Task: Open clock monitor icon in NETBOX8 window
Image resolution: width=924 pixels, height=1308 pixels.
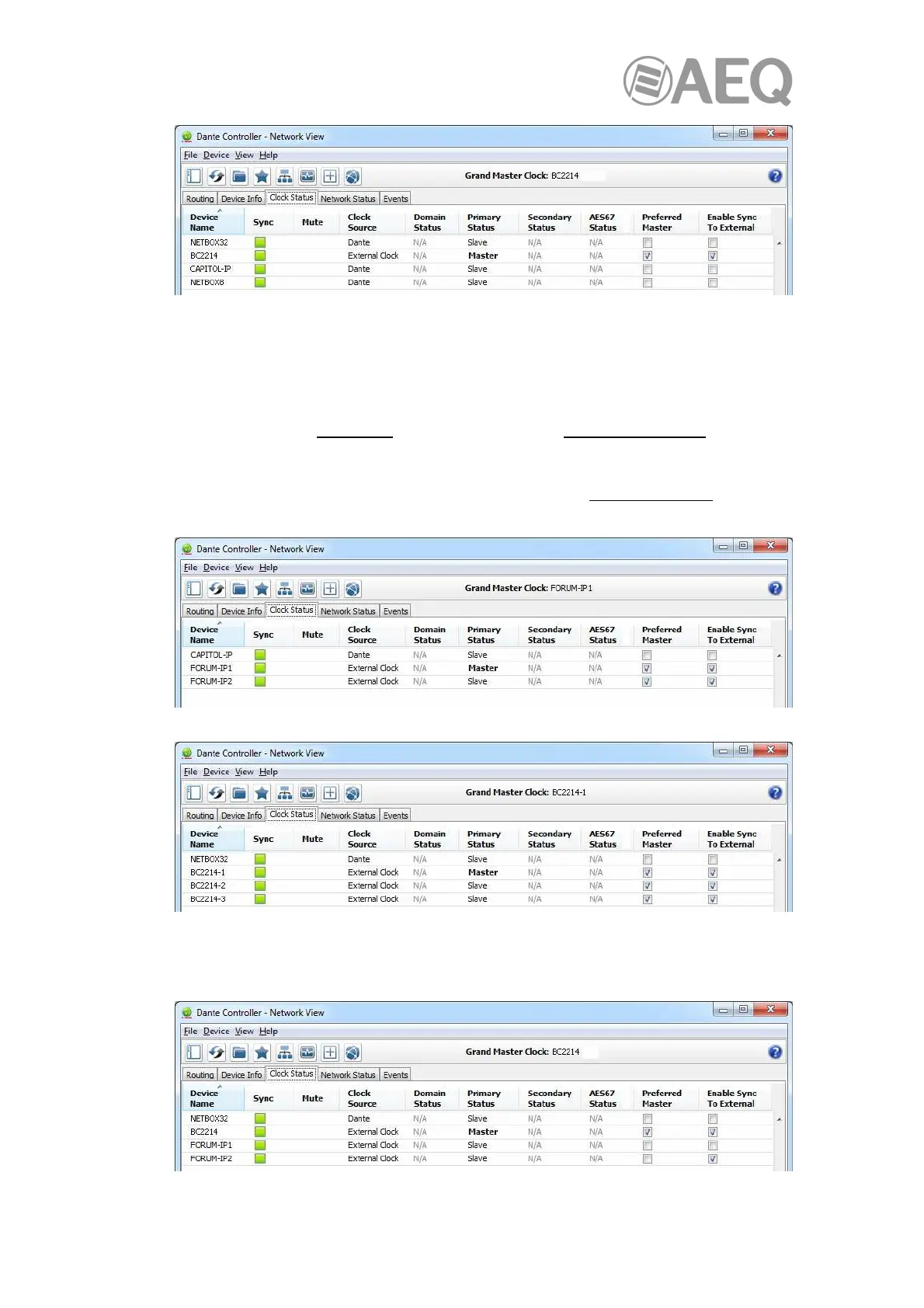Action: click(x=307, y=176)
